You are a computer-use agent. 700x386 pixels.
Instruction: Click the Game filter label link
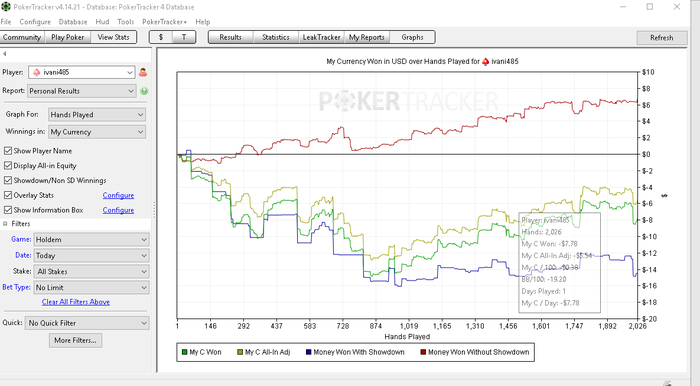click(21, 239)
